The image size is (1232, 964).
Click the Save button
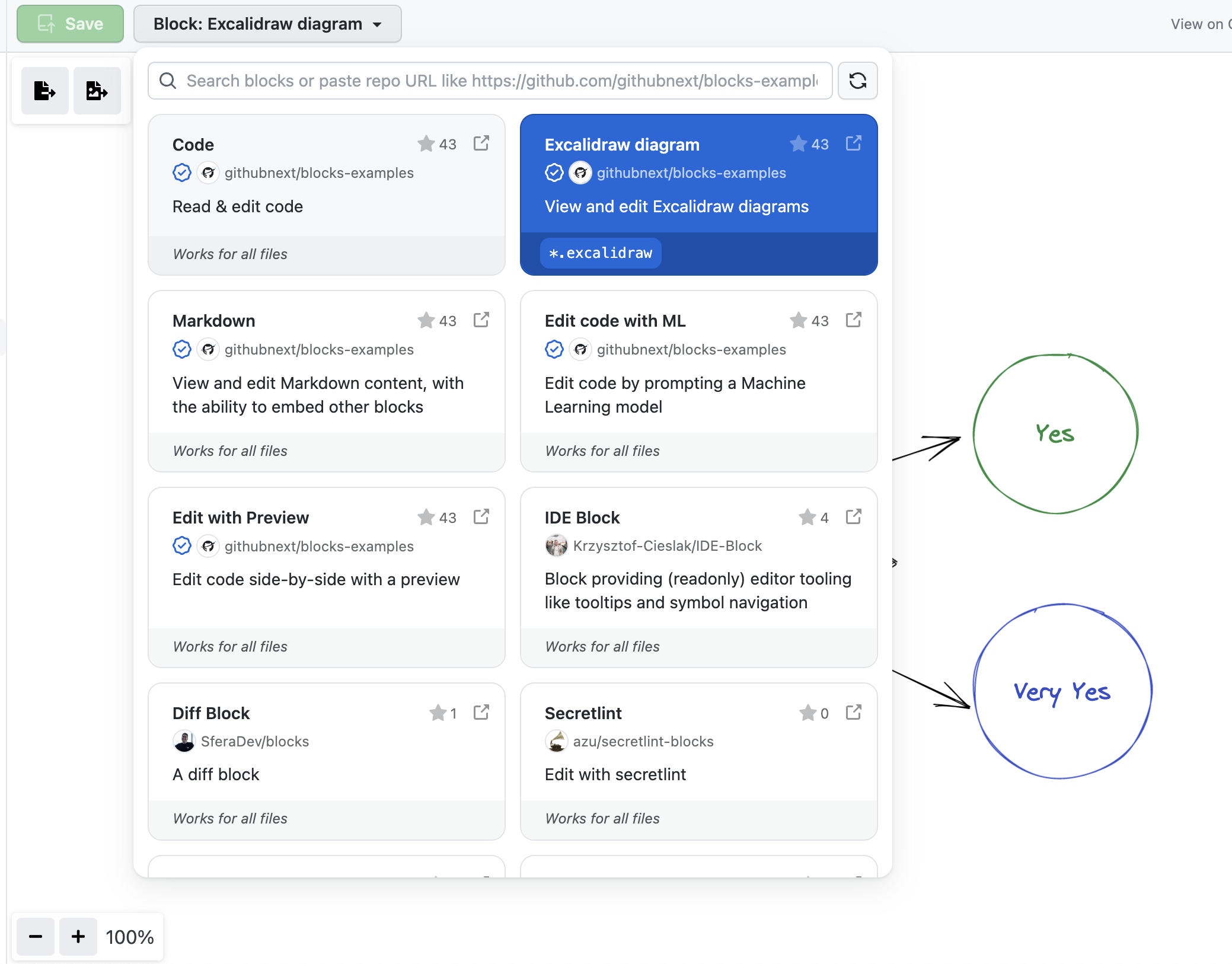tap(70, 24)
